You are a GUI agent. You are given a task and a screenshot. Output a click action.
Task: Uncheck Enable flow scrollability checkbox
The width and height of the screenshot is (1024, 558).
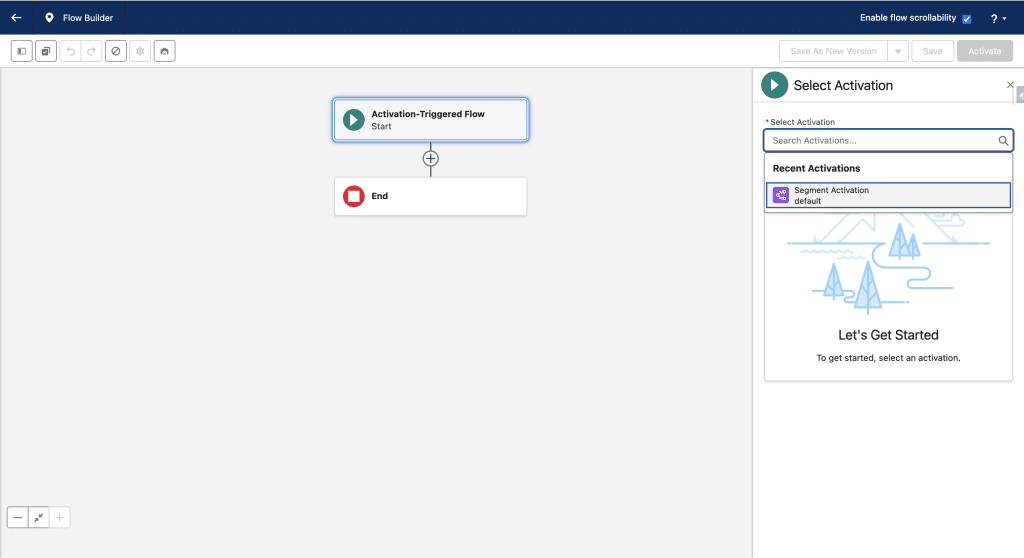point(966,18)
